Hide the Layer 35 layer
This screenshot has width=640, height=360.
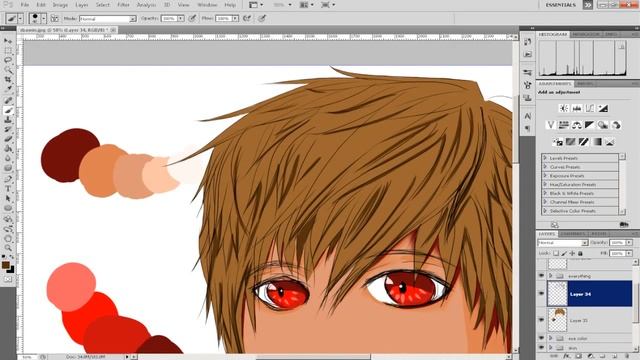(541, 320)
